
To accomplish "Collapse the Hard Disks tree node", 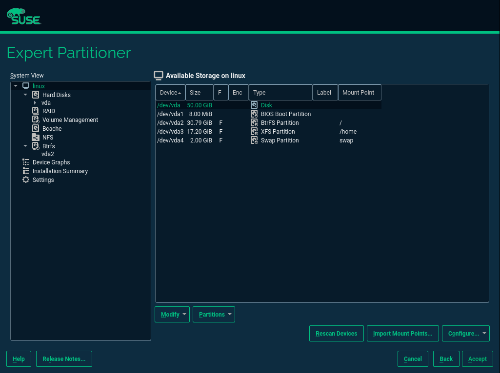I will click(26, 95).
